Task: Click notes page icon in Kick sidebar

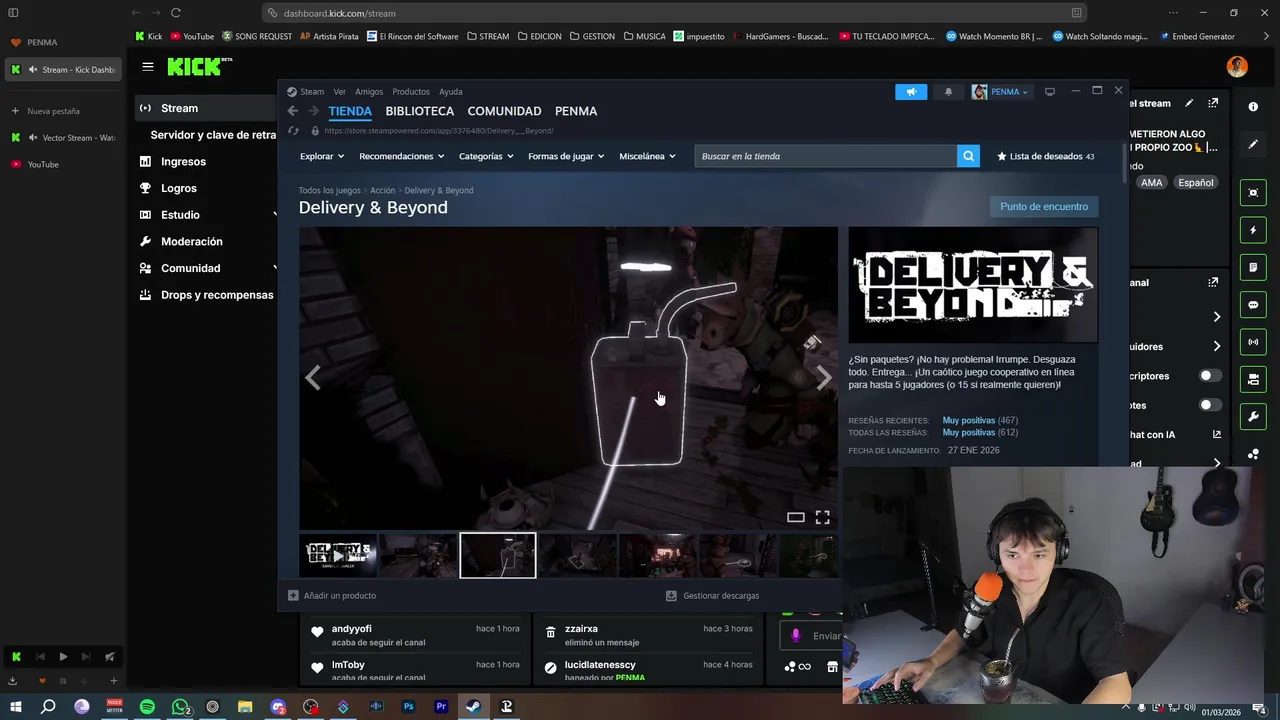Action: 1253,268
